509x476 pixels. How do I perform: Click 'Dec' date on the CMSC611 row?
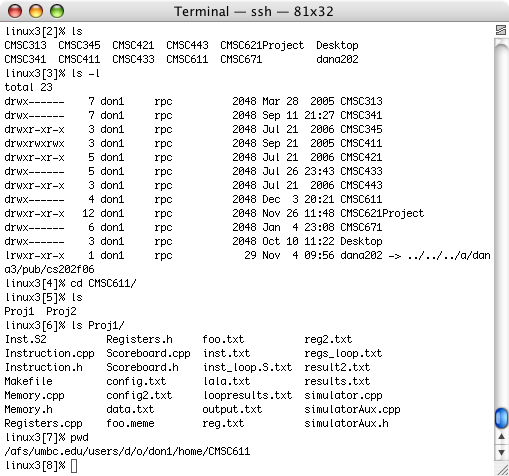click(x=271, y=199)
